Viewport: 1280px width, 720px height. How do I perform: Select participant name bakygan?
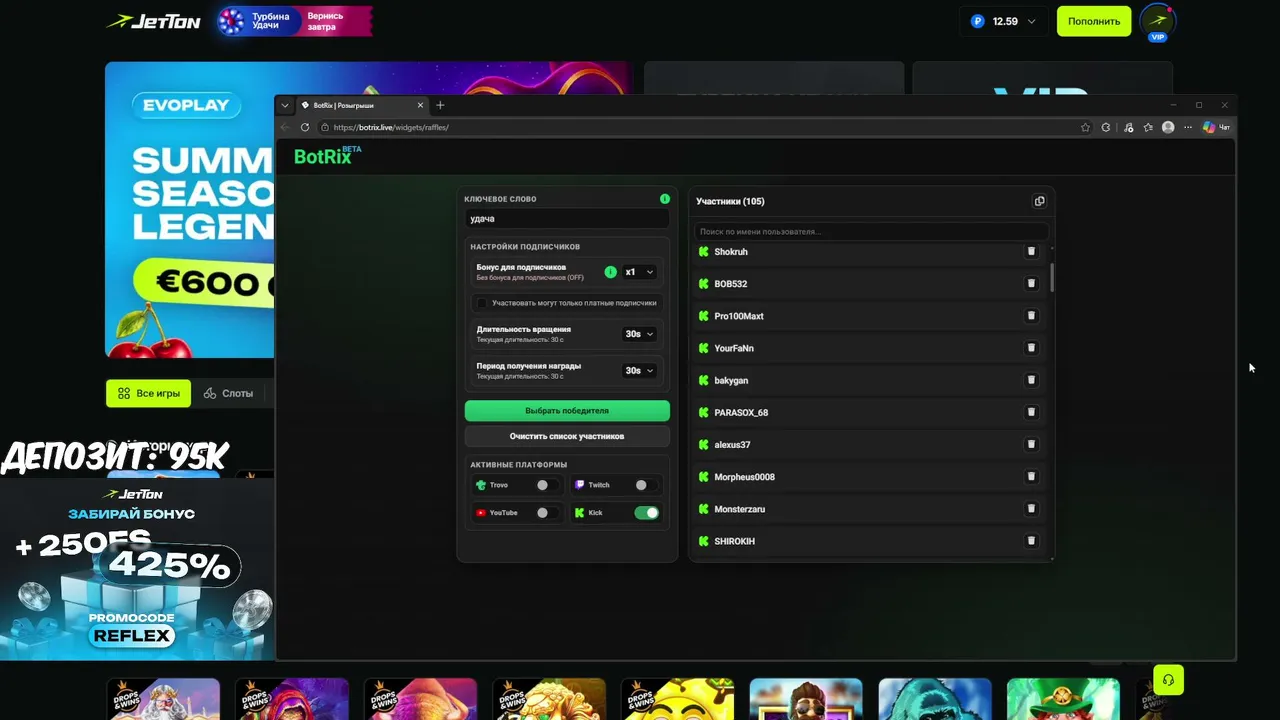pyautogui.click(x=731, y=380)
